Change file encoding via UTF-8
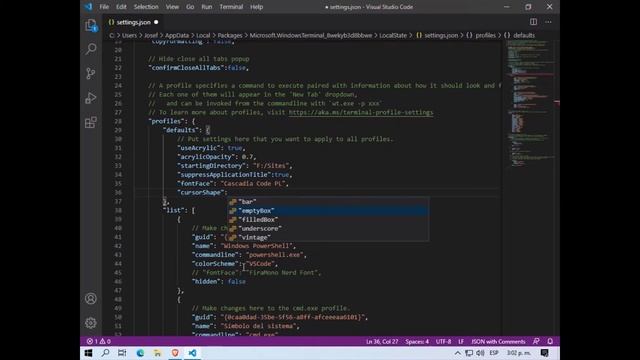Viewport: 640px width, 360px height. point(443,342)
